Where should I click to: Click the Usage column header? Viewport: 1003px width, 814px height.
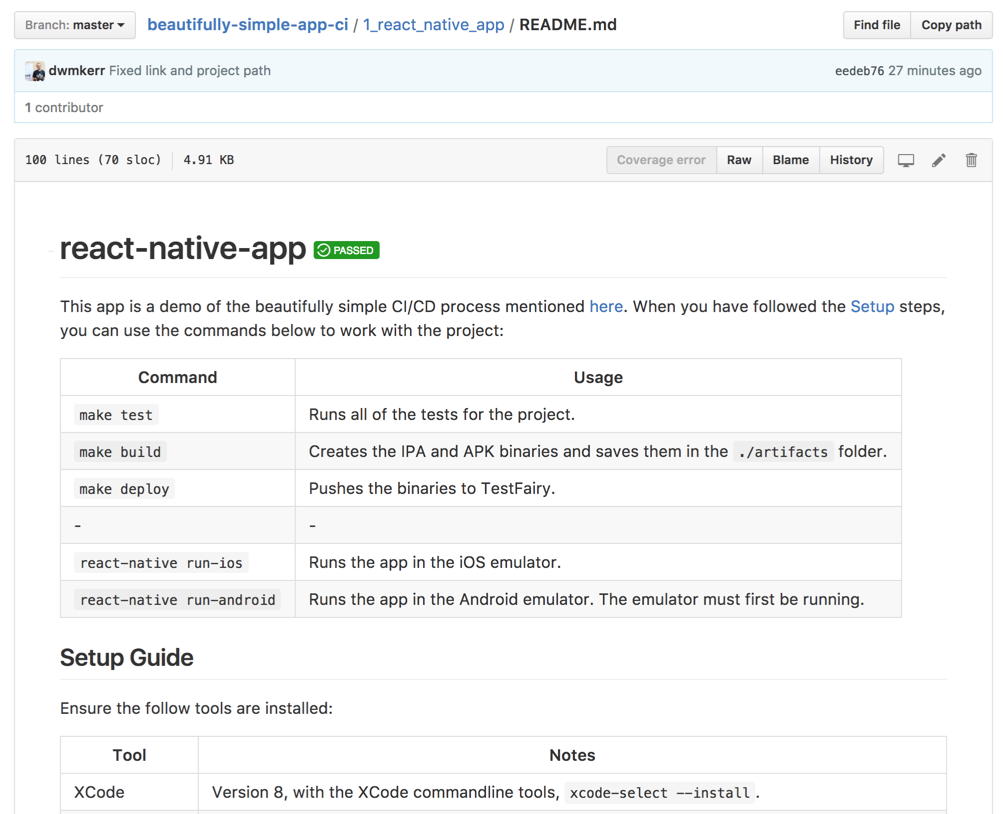[598, 377]
